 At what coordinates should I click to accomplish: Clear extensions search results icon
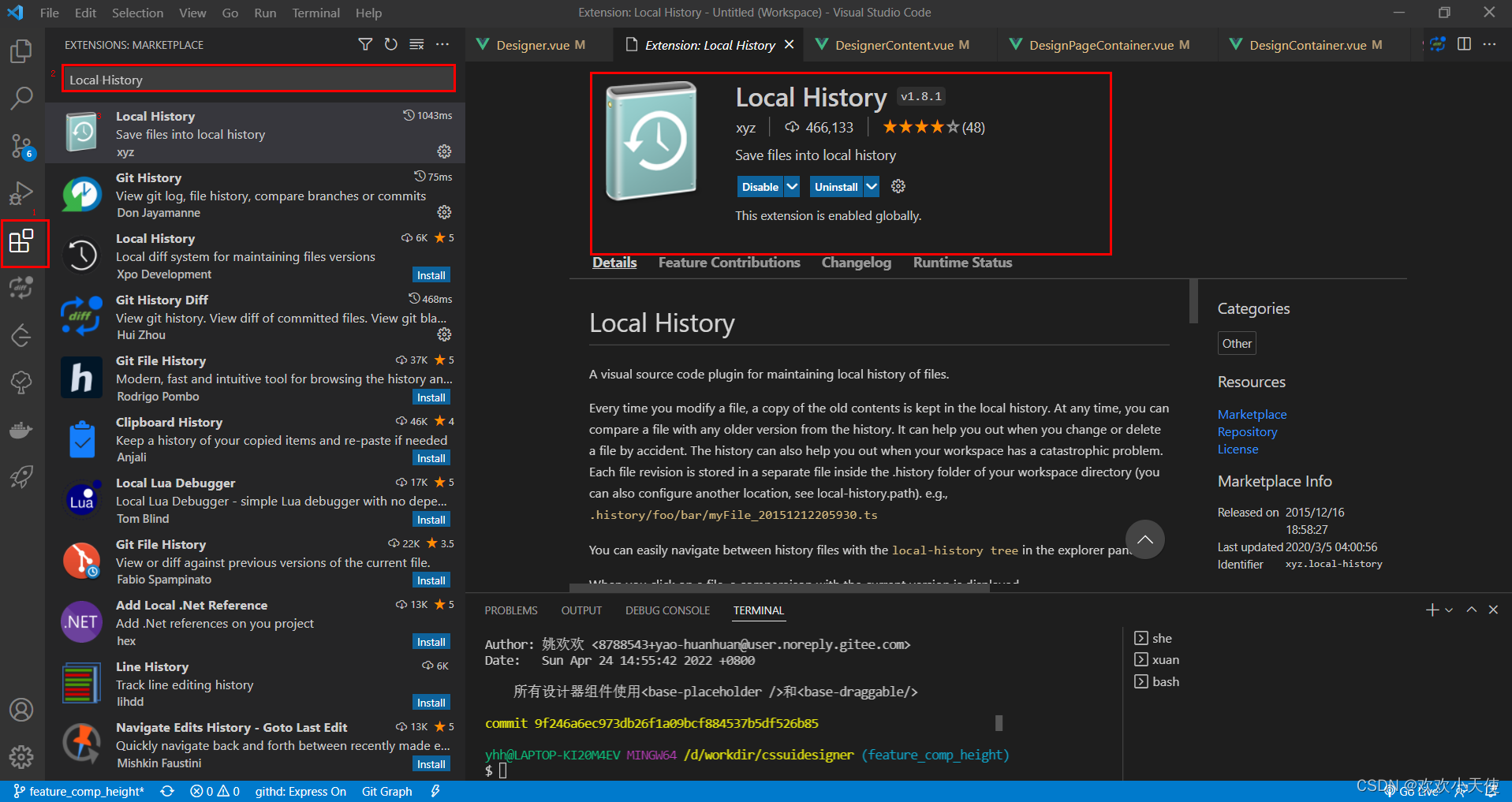pyautogui.click(x=416, y=44)
